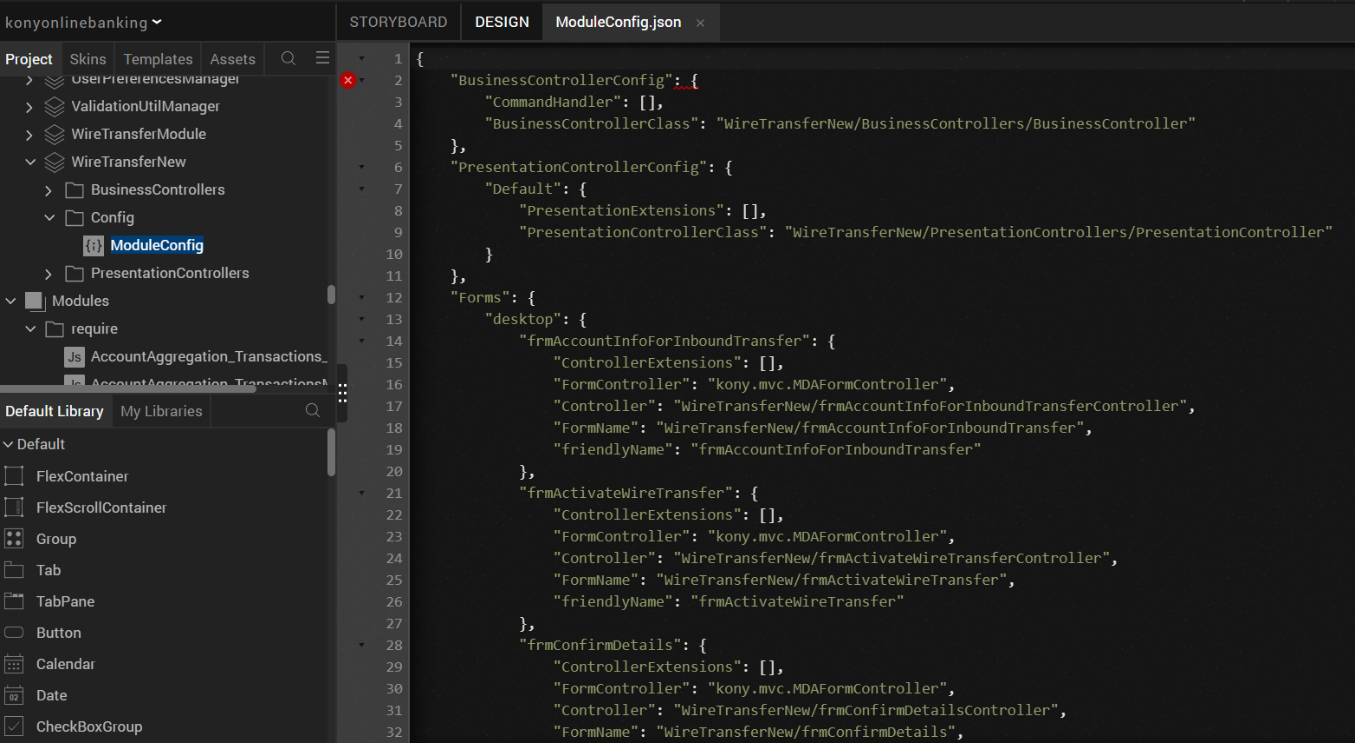This screenshot has height=743, width=1355.
Task: Select the ModuleConfig file in tree
Action: point(156,245)
